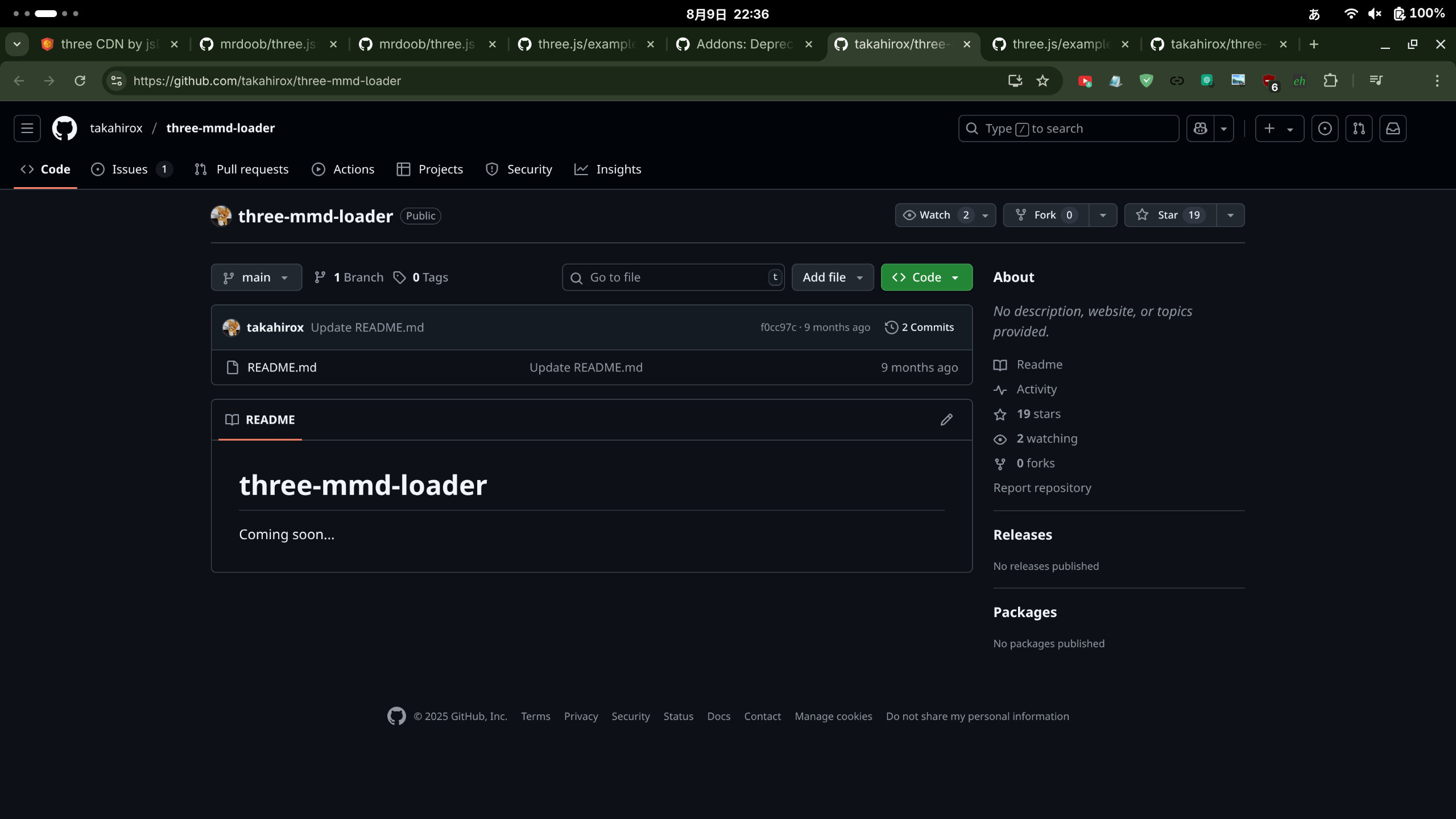Image resolution: width=1456 pixels, height=819 pixels.
Task: Open the Add file dropdown
Action: (833, 278)
